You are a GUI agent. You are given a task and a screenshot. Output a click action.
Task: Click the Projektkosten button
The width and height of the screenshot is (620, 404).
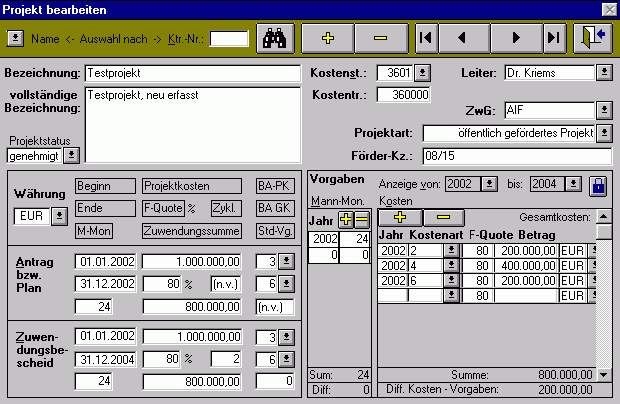click(190, 186)
